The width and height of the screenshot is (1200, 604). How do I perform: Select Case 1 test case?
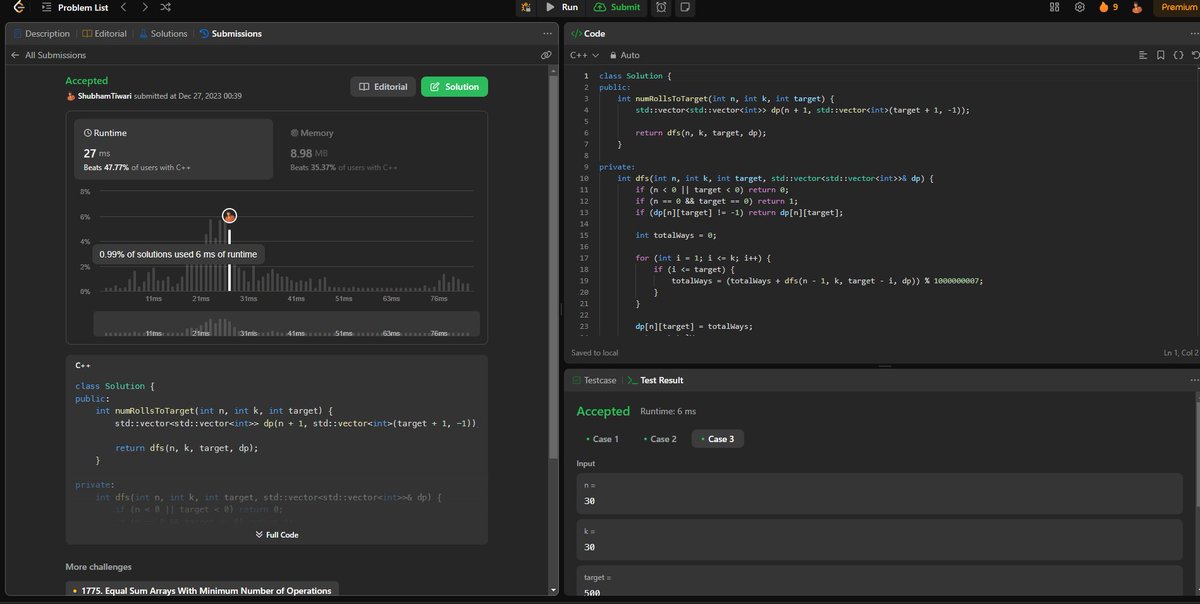601,439
